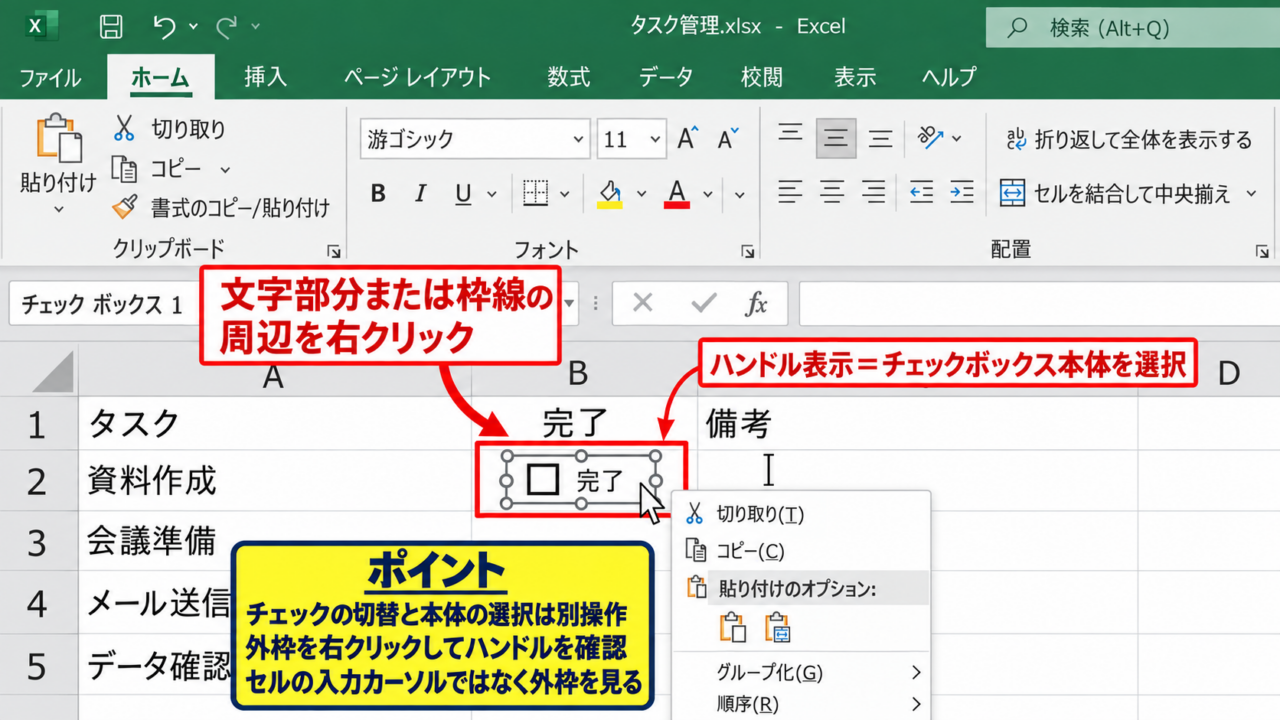The height and width of the screenshot is (720, 1280).
Task: Open the font size 11 dropdown
Action: click(631, 139)
